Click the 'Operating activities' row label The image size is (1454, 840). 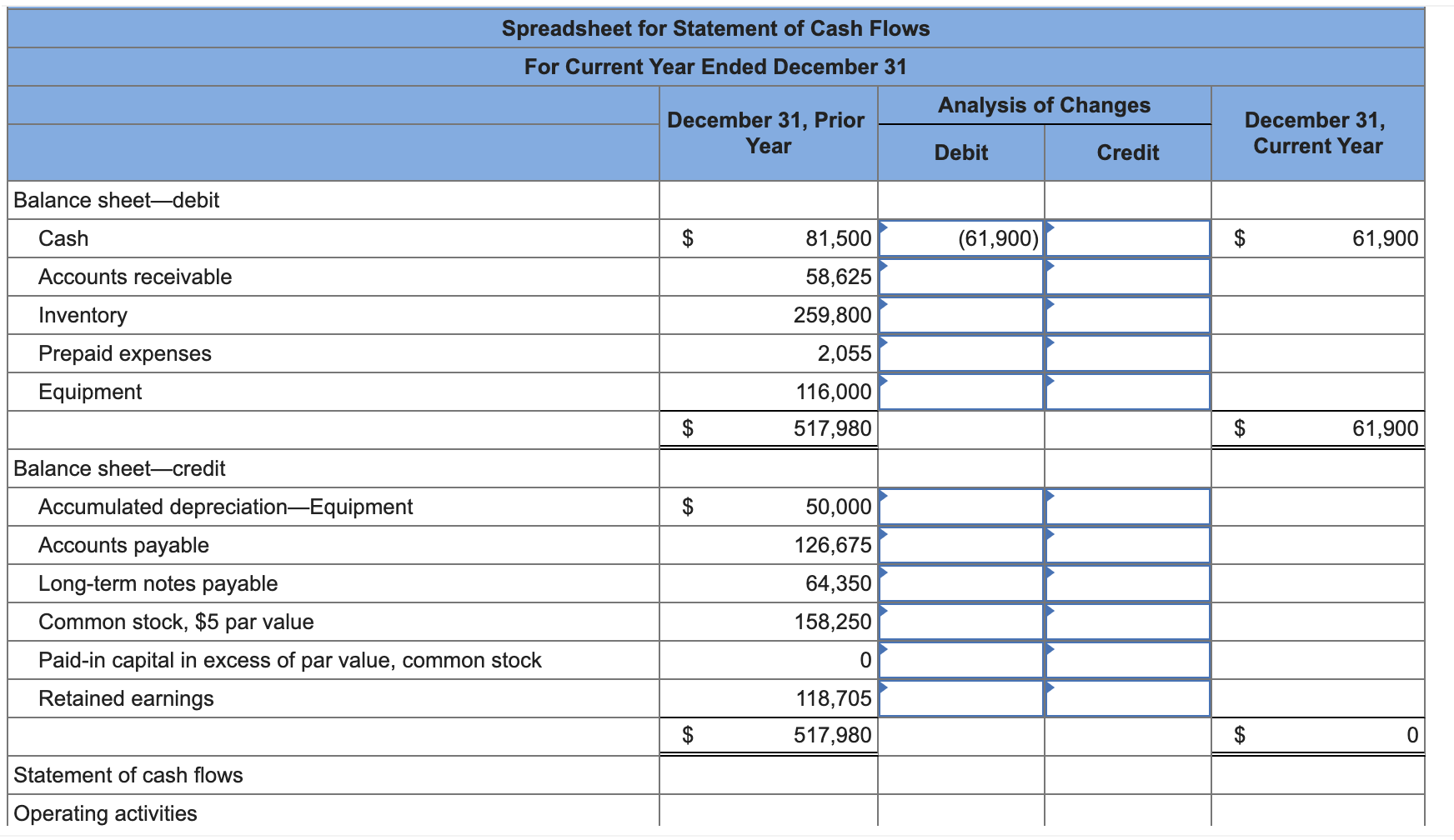pos(106,813)
